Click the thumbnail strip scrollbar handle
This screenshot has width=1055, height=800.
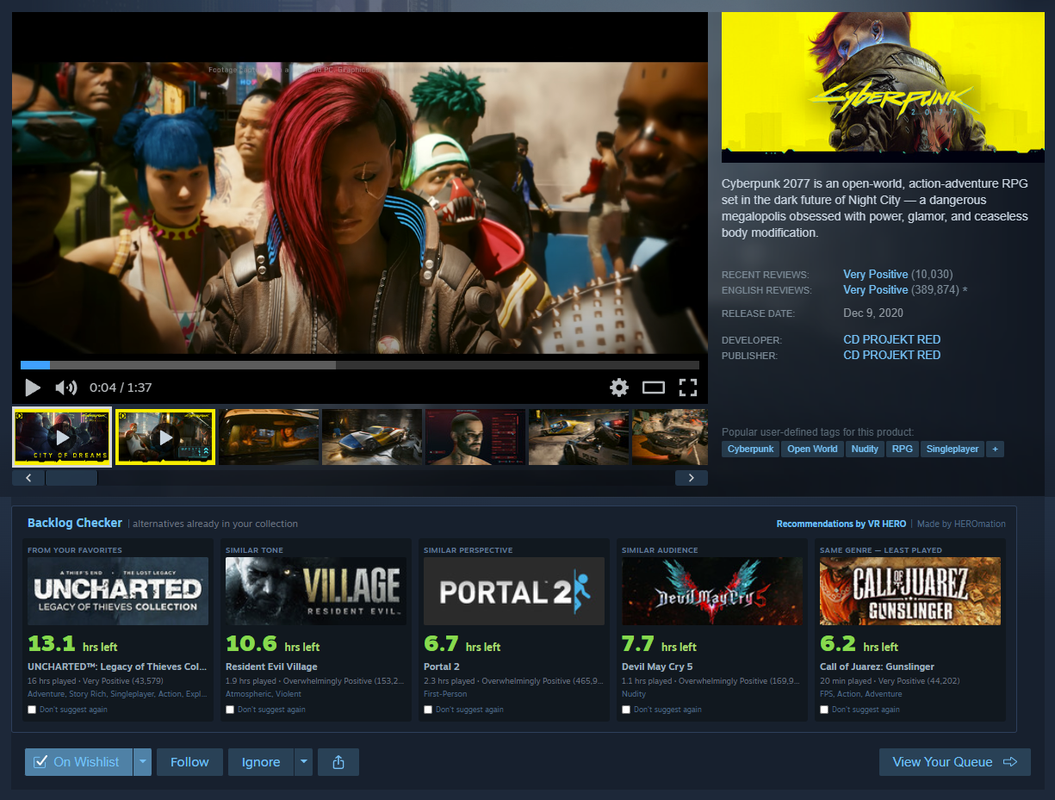point(71,478)
